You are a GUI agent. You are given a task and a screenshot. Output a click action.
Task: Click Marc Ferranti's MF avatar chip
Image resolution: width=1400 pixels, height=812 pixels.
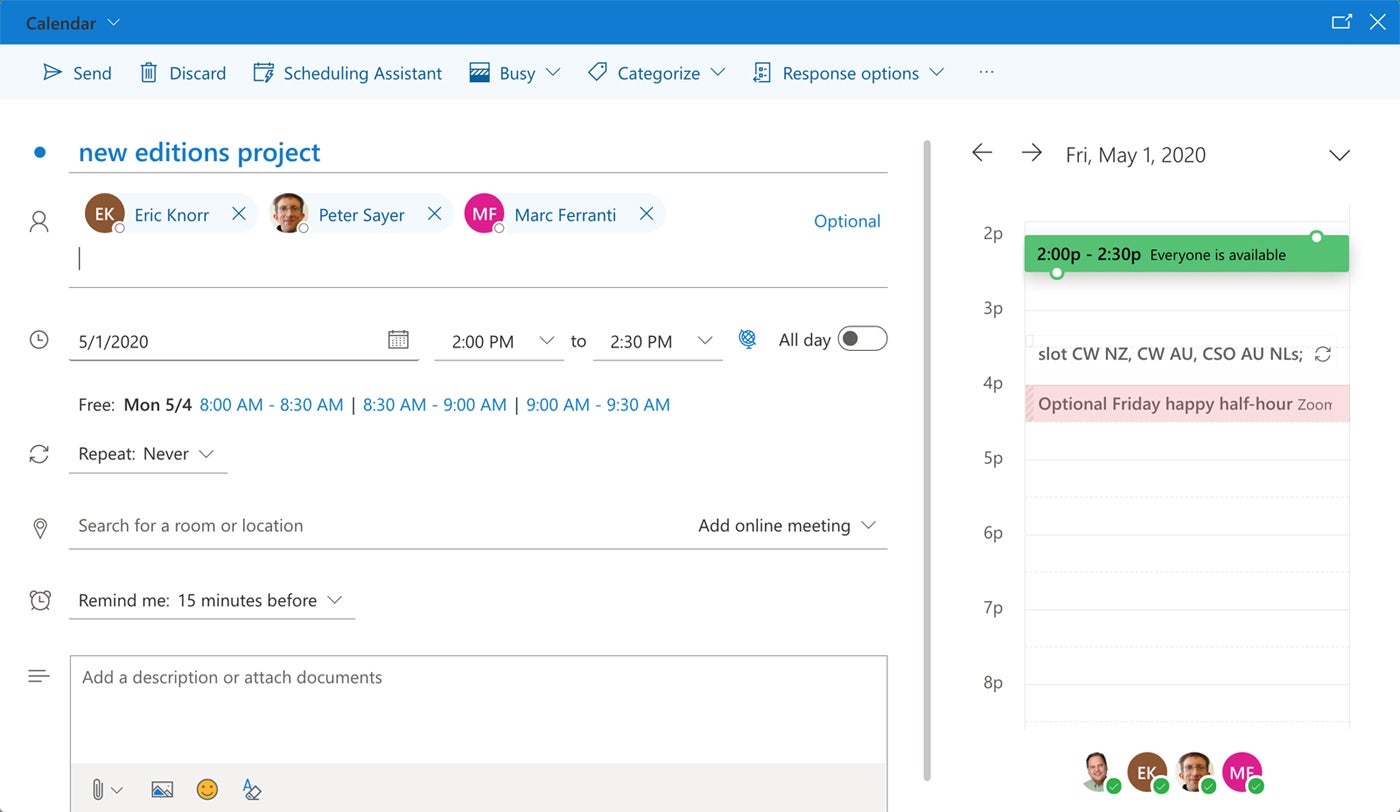484,213
